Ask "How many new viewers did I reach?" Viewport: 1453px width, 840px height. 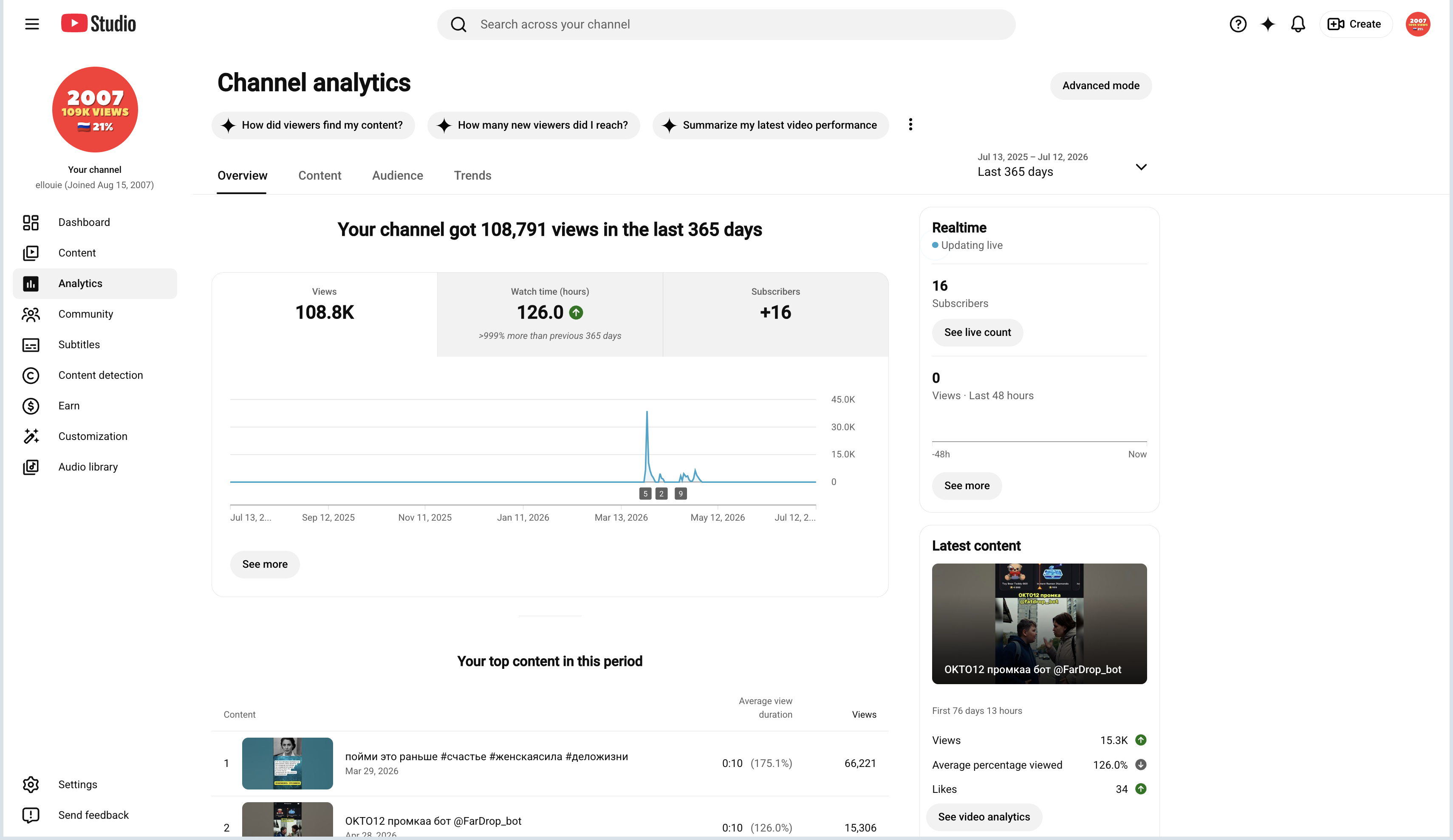(x=533, y=125)
